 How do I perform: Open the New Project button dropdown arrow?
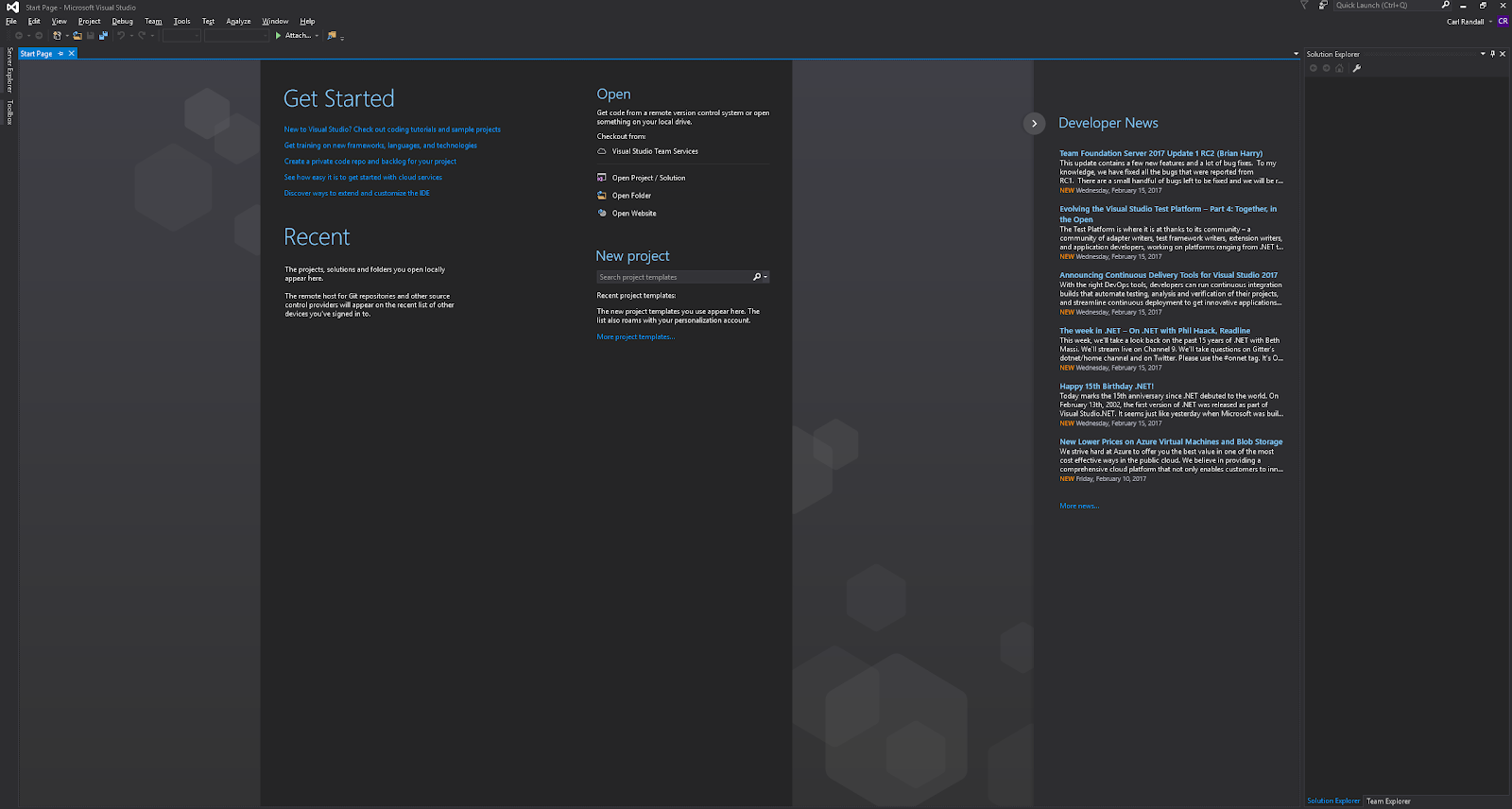click(66, 36)
